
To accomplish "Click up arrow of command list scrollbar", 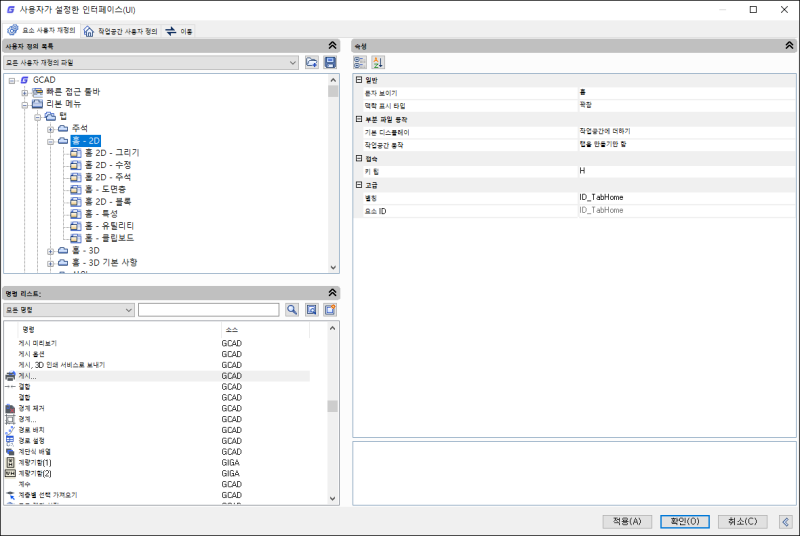I will point(333,328).
